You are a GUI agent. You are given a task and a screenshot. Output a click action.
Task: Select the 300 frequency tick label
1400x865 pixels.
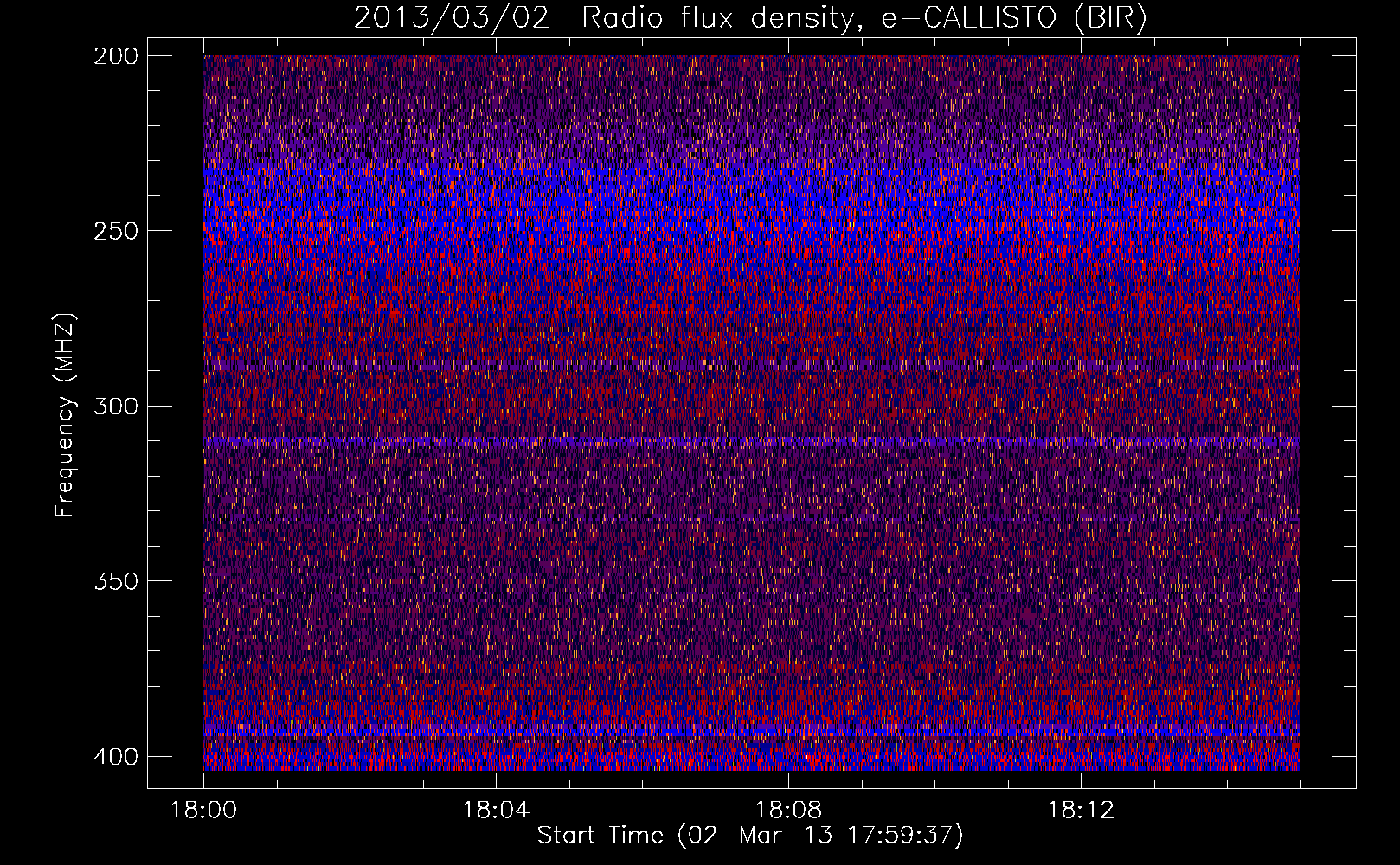point(115,406)
